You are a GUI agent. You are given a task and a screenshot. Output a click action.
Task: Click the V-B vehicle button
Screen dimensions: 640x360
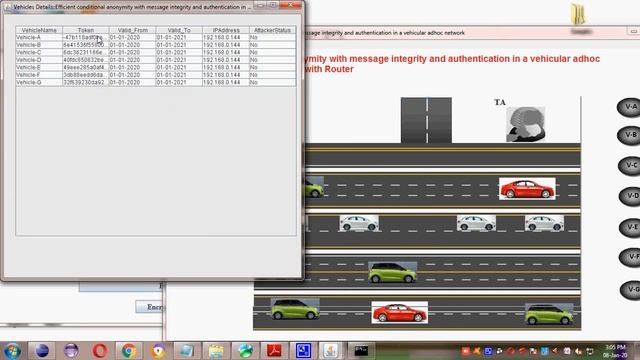click(630, 136)
